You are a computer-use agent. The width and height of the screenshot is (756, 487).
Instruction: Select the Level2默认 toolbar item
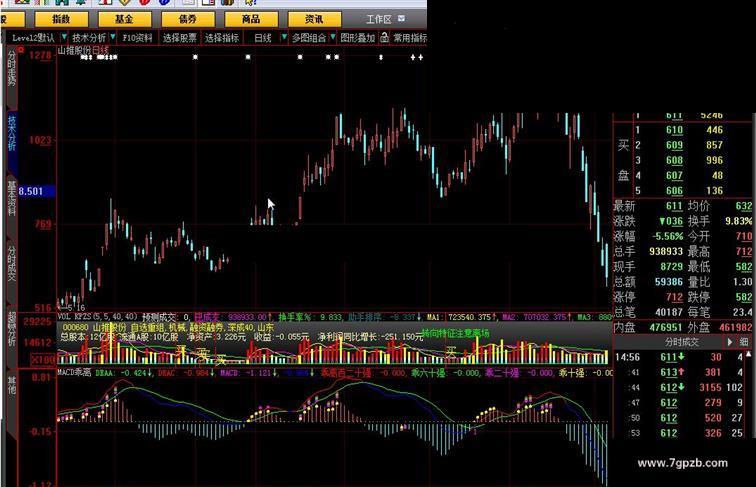pos(33,38)
